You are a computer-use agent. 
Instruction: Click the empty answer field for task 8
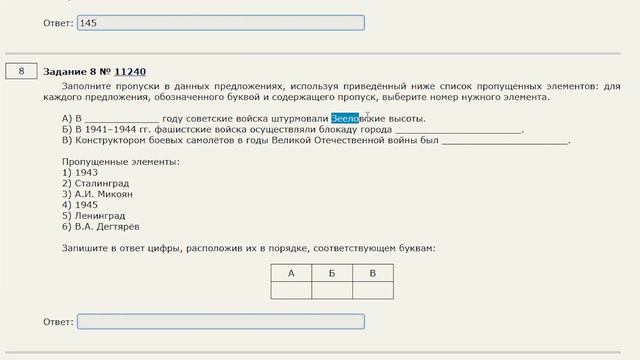221,322
